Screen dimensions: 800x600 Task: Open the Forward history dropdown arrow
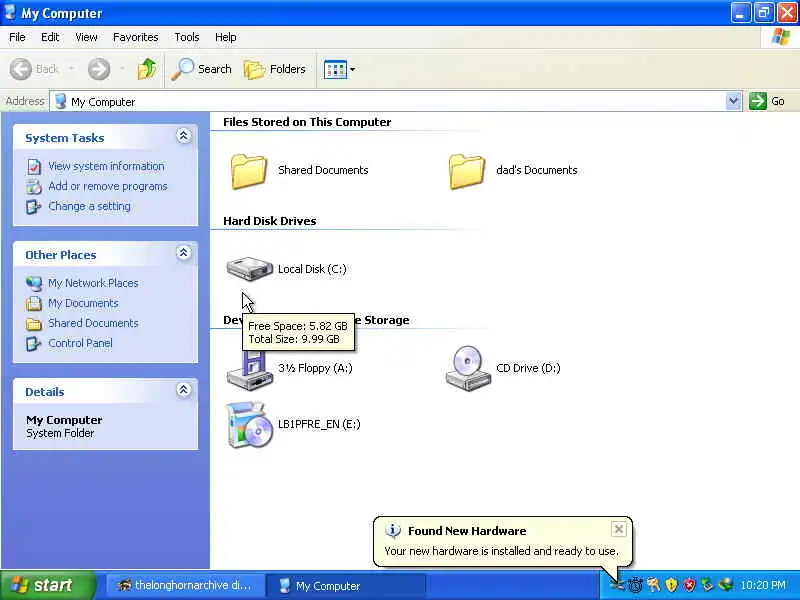click(x=122, y=69)
